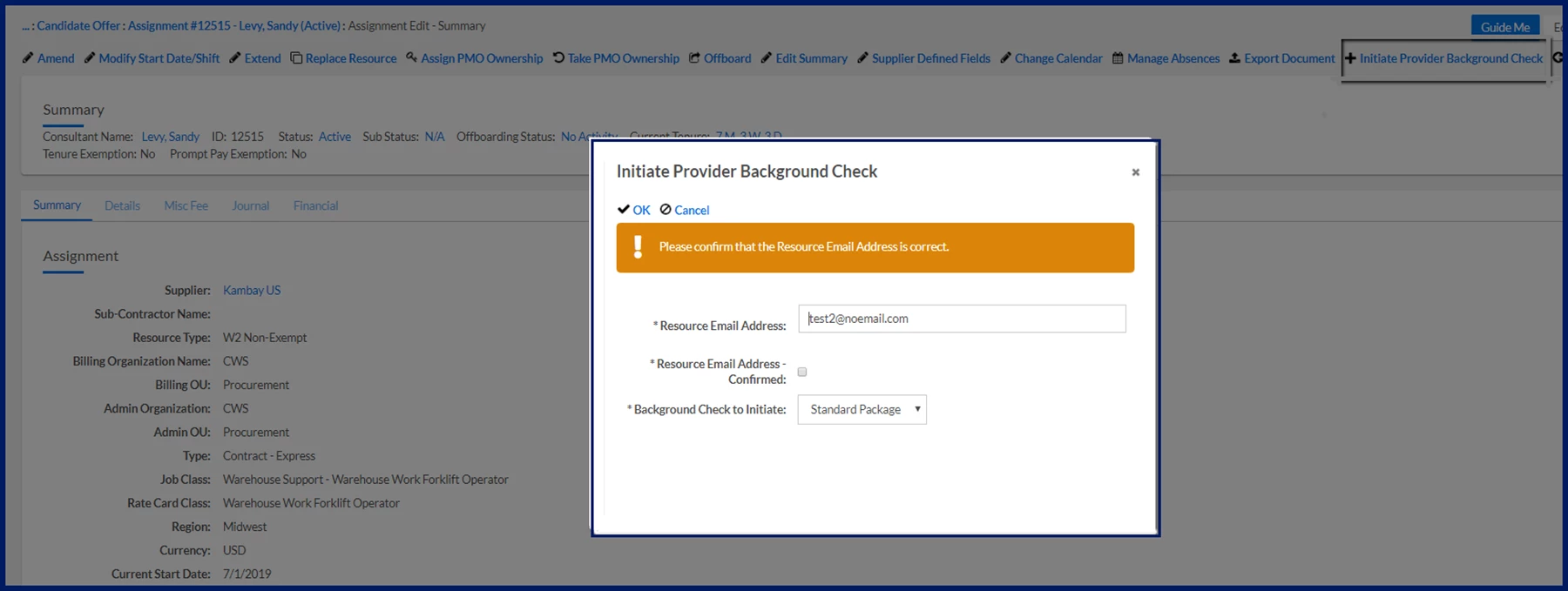Click the Extend toolbar link

(x=262, y=58)
